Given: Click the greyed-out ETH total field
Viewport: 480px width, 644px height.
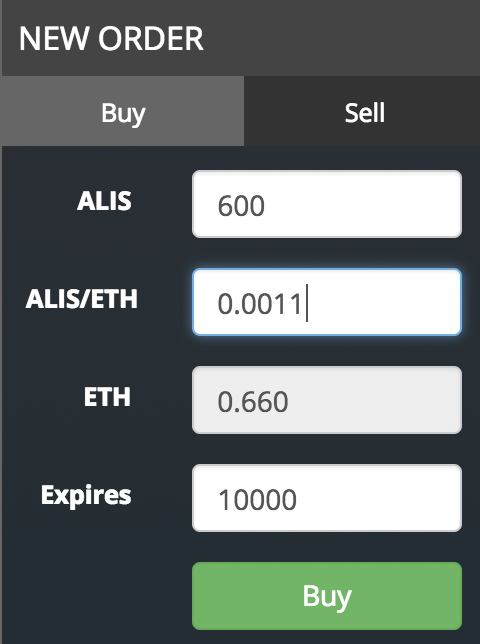Looking at the screenshot, I should tap(327, 400).
